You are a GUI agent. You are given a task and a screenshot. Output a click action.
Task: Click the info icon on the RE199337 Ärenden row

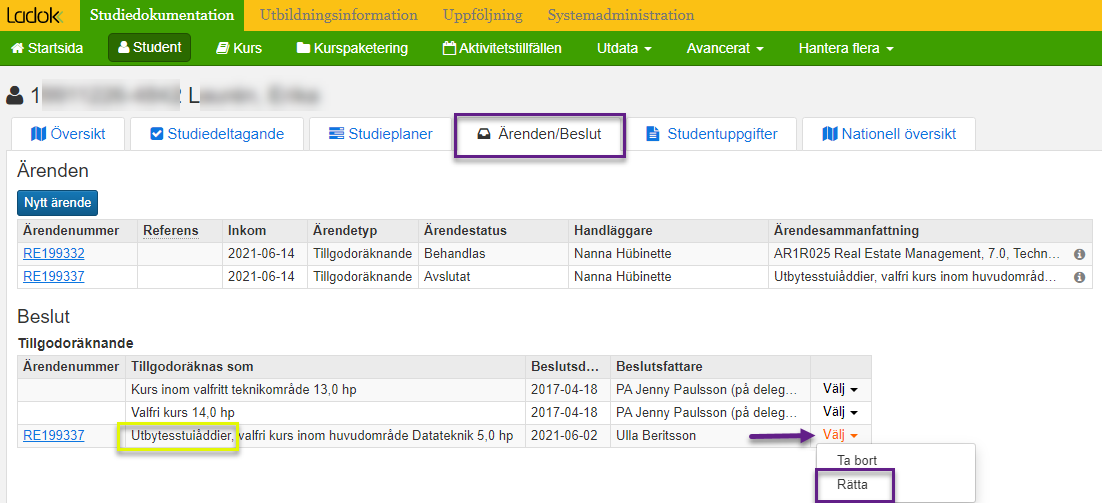click(1080, 277)
